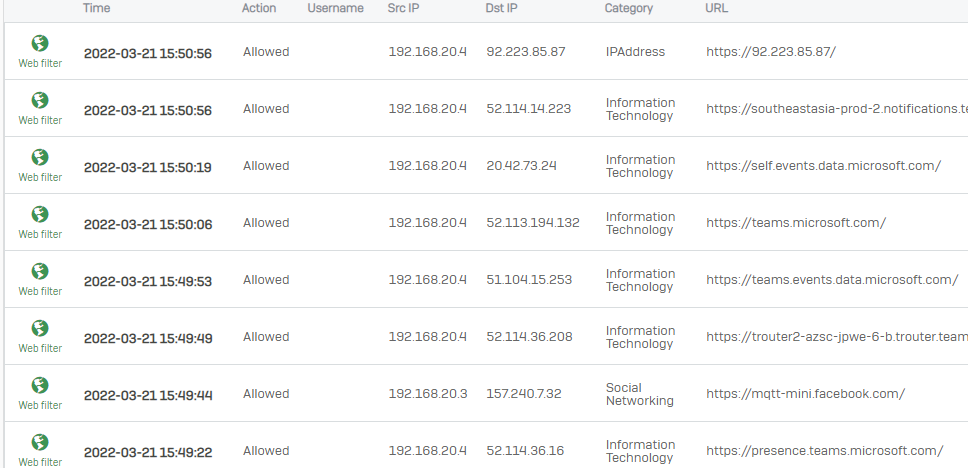Click Web filter icon for 51.104.15.253 row
968x468 pixels.
point(40,271)
